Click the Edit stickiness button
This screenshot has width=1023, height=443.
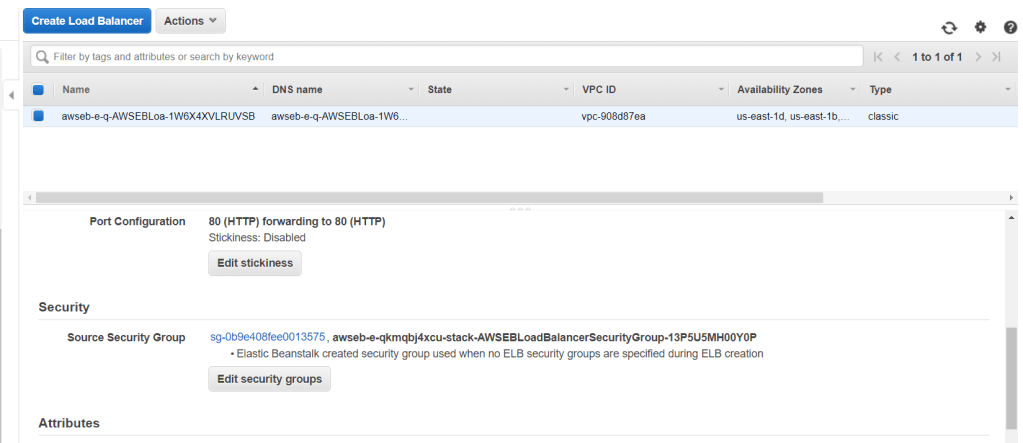[x=254, y=263]
